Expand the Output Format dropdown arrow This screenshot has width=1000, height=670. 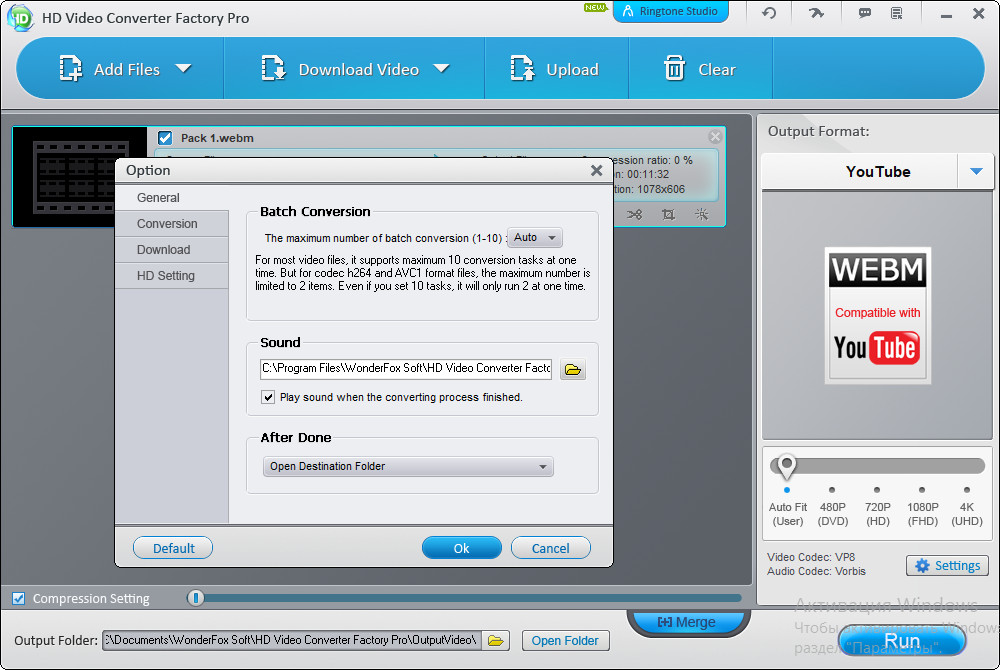point(976,171)
